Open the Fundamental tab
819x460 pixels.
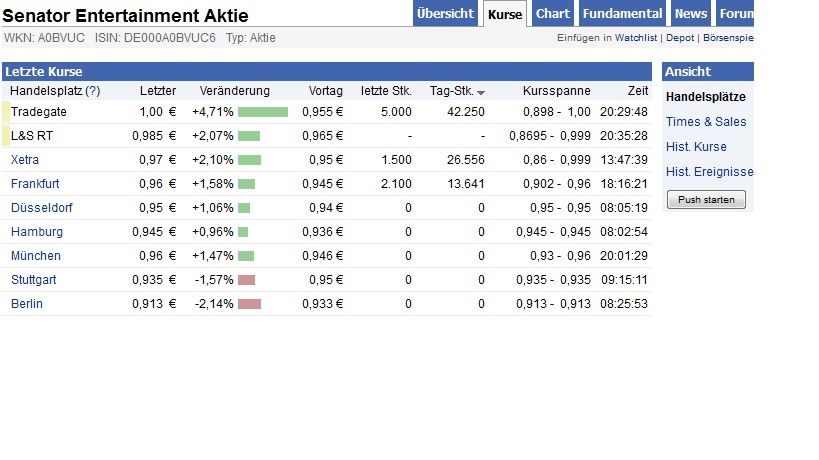point(622,14)
